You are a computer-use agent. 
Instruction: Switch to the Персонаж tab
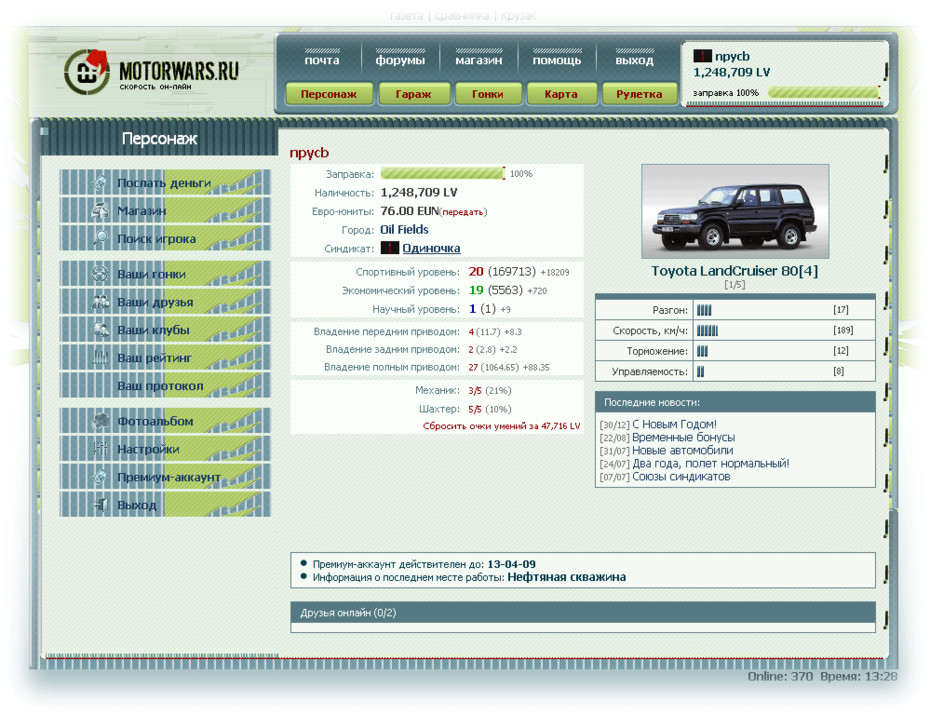pyautogui.click(x=329, y=94)
